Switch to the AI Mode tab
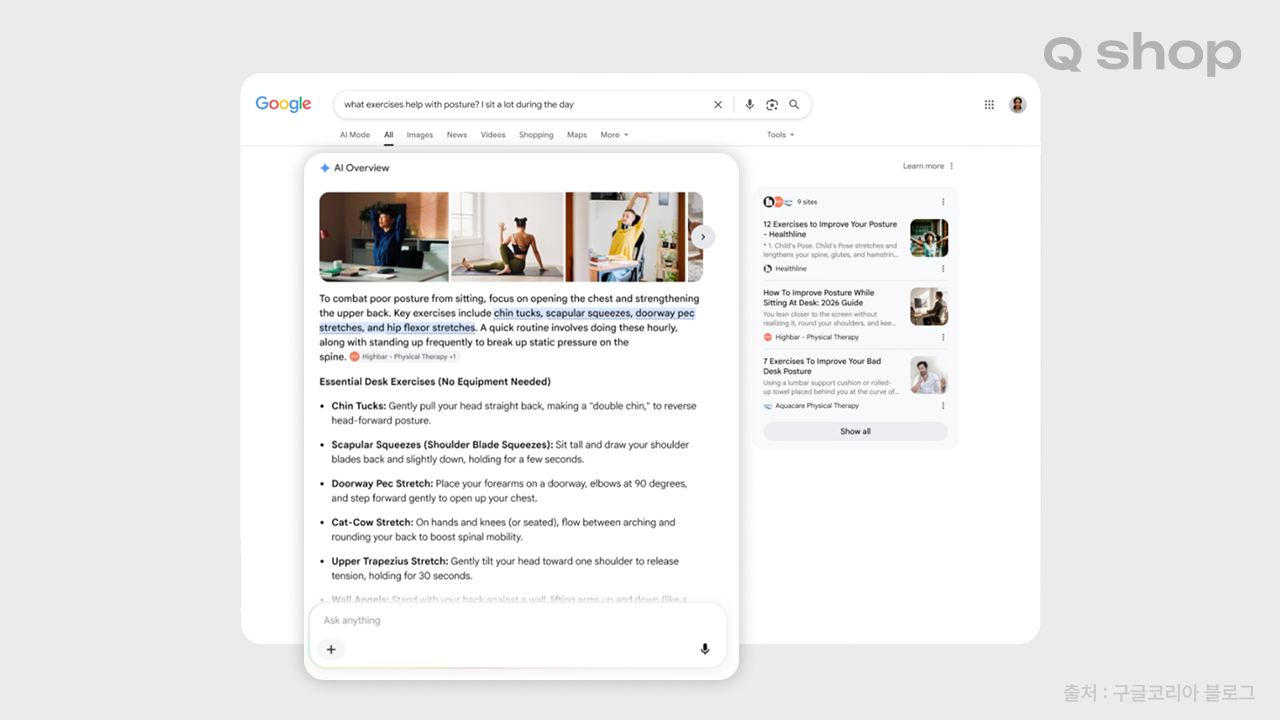 click(355, 135)
